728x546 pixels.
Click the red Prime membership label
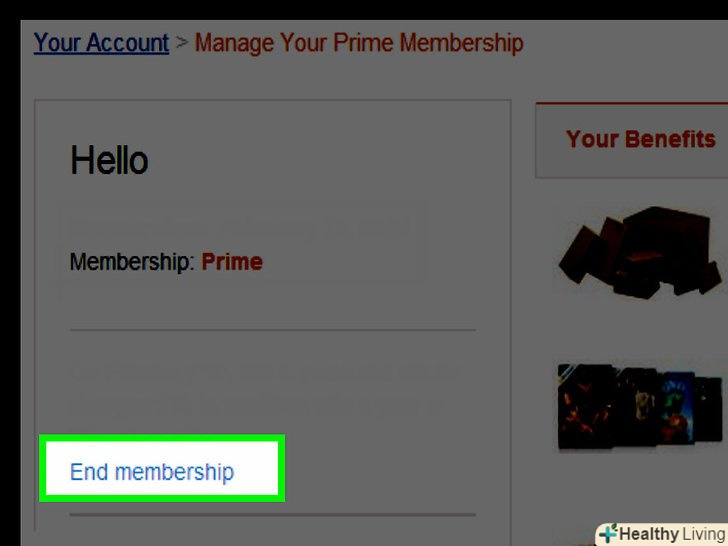(x=232, y=263)
